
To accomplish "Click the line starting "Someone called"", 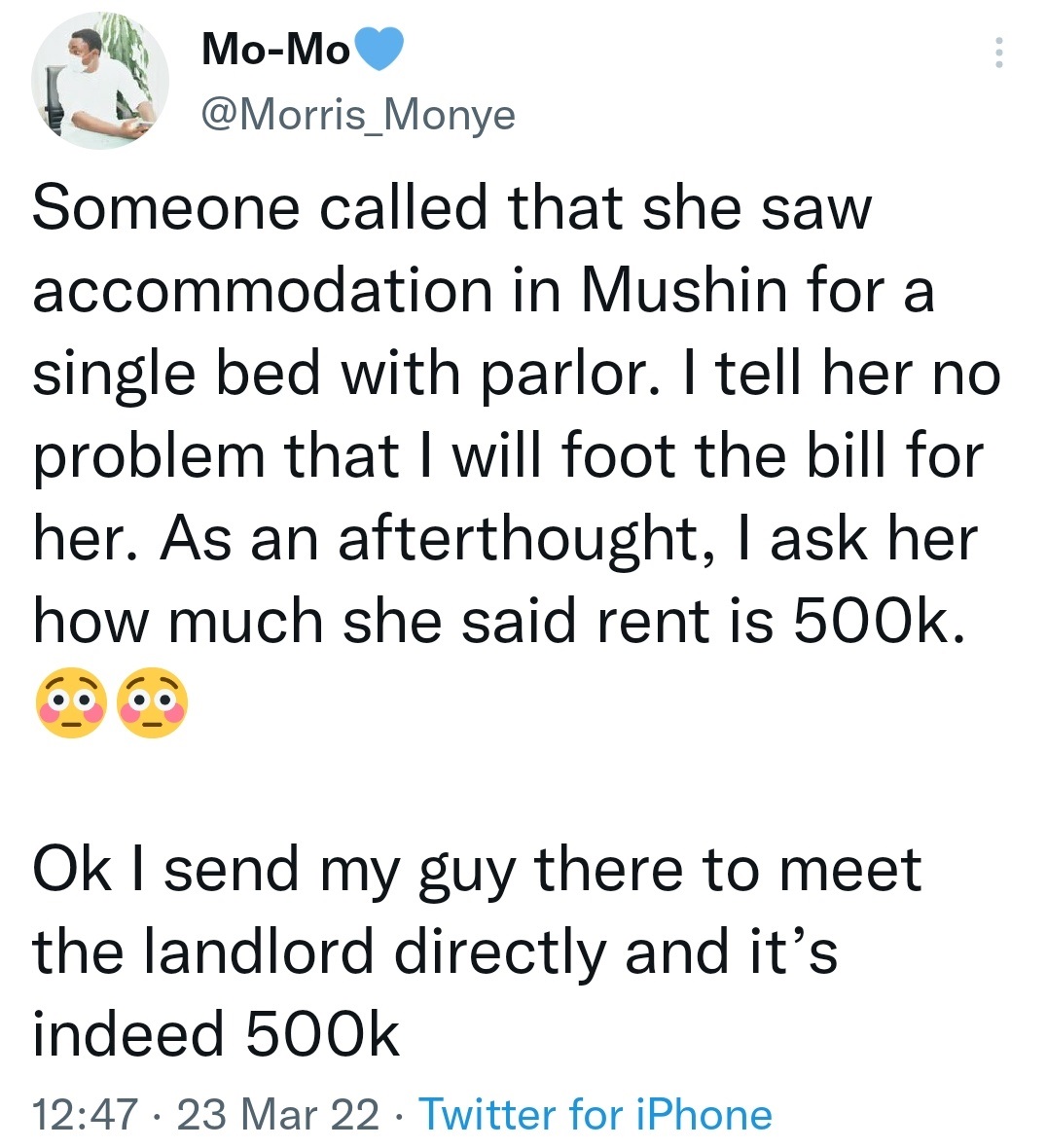I will [x=452, y=209].
